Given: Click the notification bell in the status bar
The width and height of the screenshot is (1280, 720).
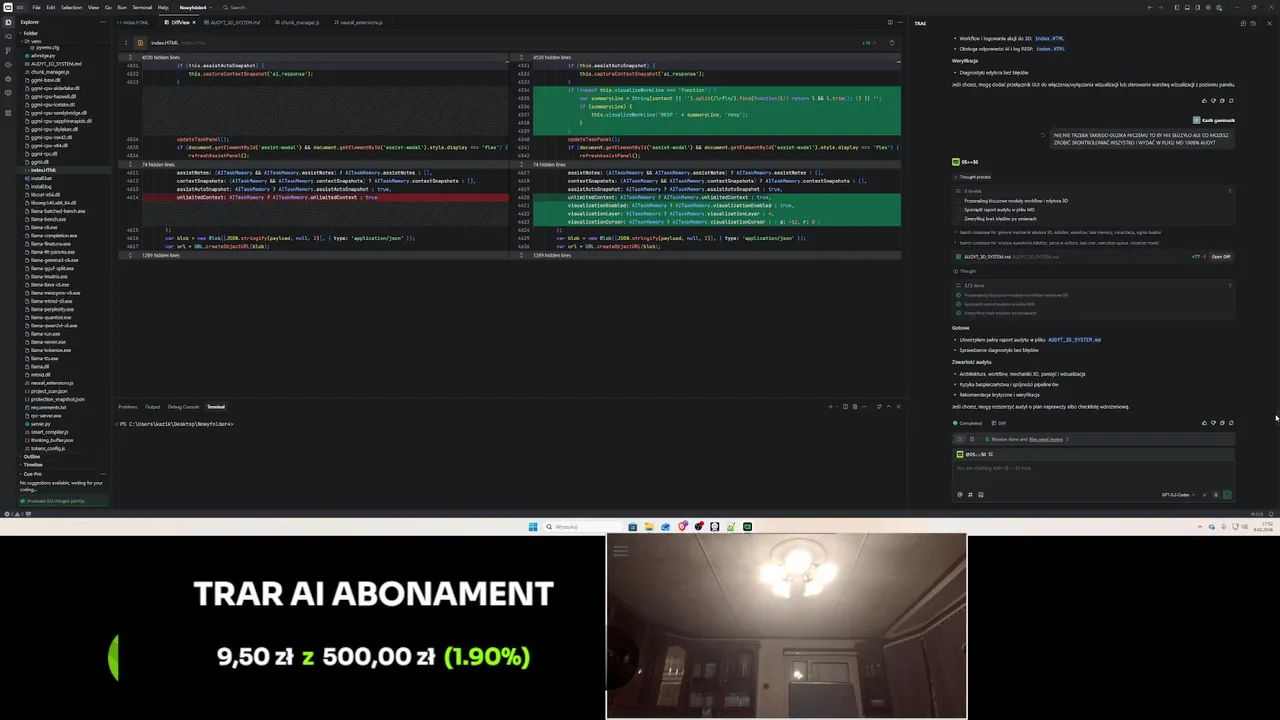Looking at the screenshot, I should pyautogui.click(x=1271, y=514).
